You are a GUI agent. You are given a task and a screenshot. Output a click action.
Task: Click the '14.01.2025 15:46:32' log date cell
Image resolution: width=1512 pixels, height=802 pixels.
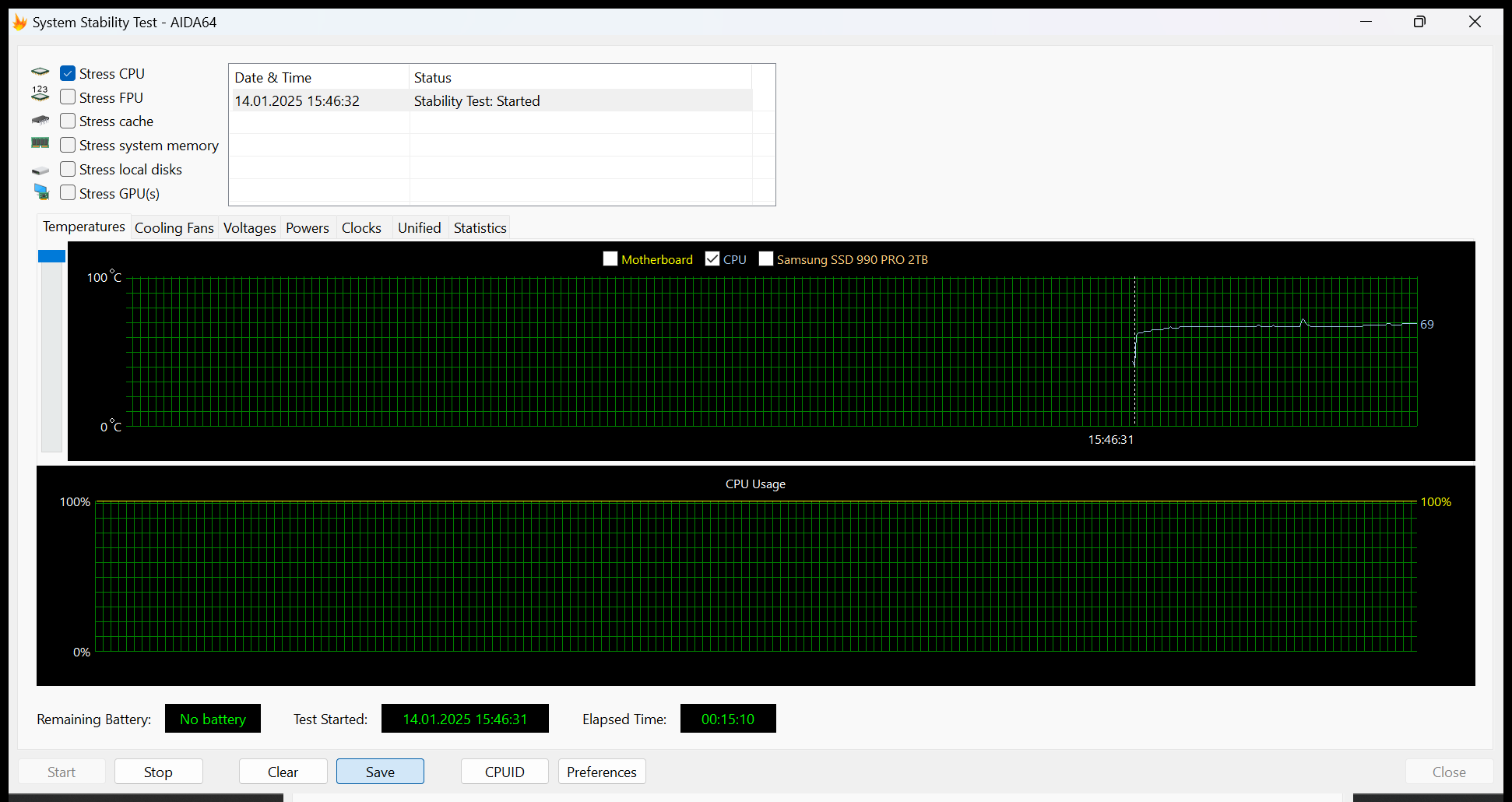click(297, 101)
